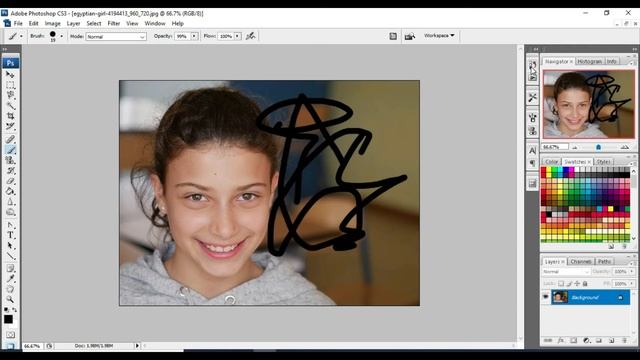This screenshot has width=640, height=360.
Task: Select the Dodge tool
Action: 10,212
